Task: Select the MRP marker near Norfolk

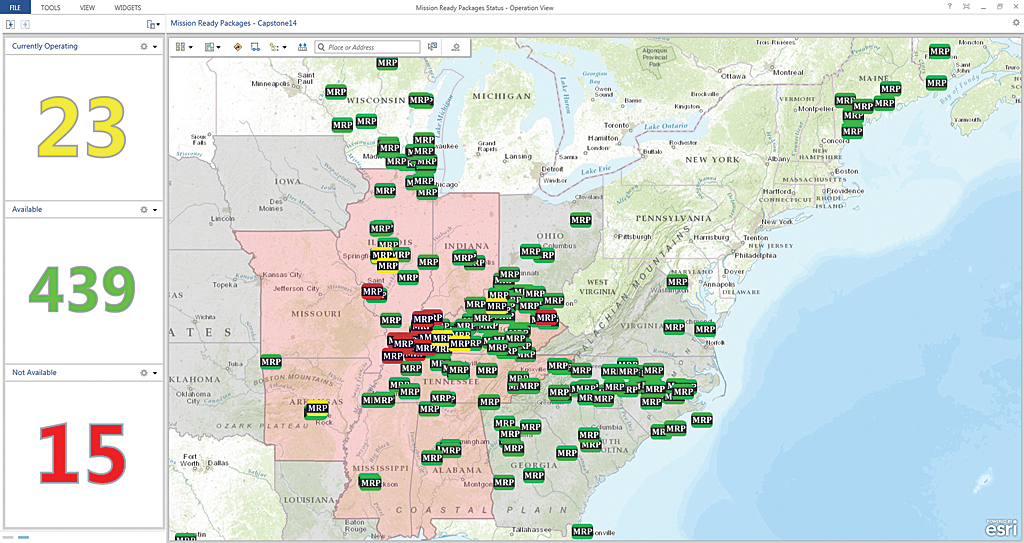Action: coord(705,329)
